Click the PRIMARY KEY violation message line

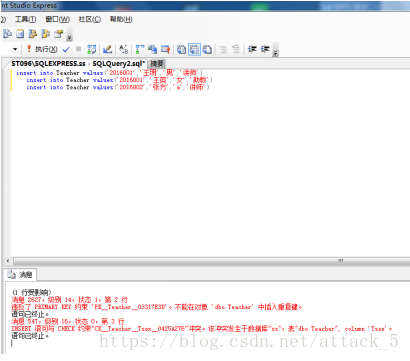pyautogui.click(x=157, y=307)
